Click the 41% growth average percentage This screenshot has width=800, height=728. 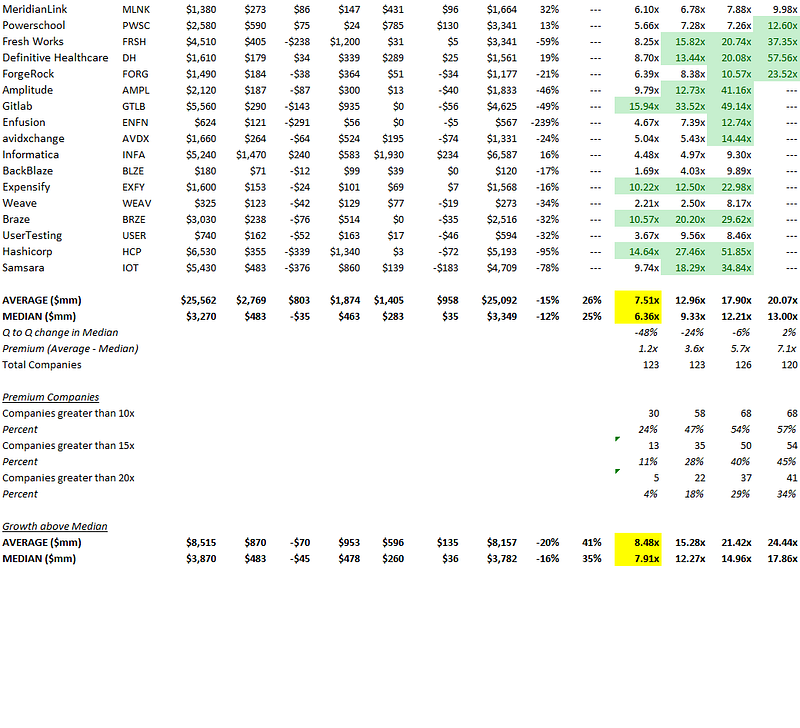click(592, 542)
